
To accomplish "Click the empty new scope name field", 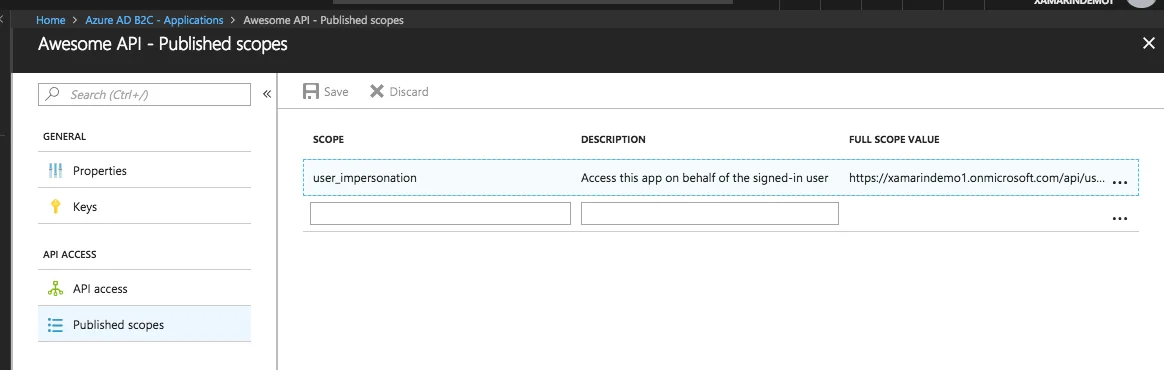I will coord(440,213).
